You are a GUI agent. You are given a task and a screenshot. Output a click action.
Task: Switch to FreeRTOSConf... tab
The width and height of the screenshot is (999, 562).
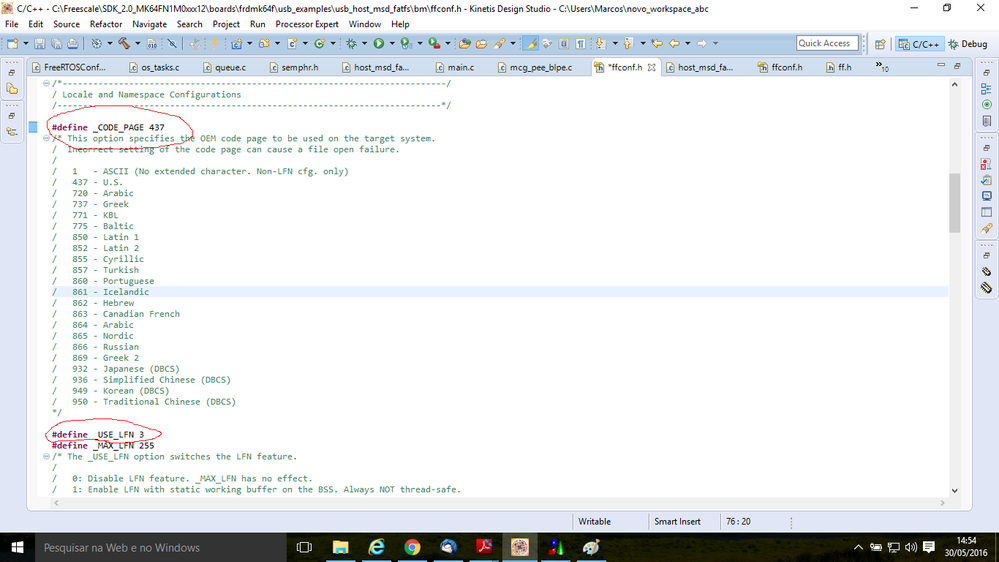coord(69,67)
